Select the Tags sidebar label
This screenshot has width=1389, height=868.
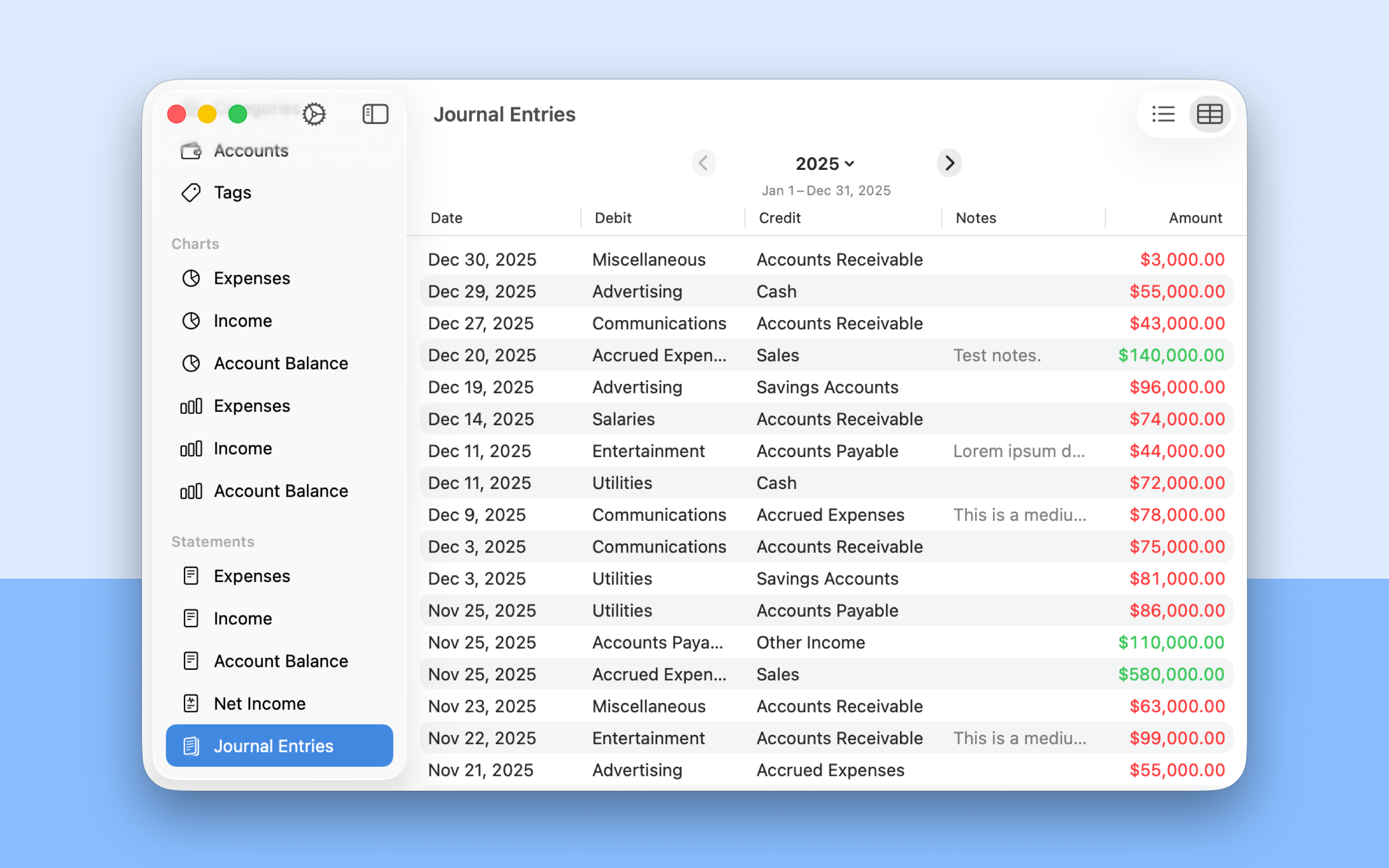pos(232,193)
